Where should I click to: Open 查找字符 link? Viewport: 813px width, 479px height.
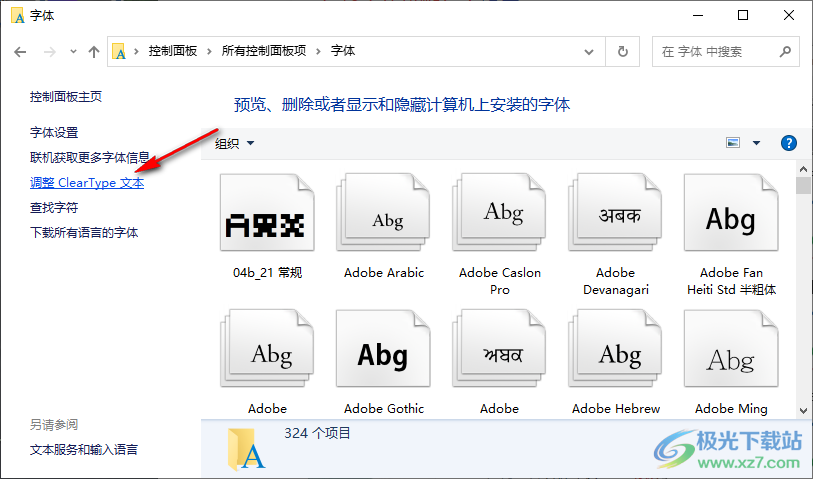tap(54, 208)
